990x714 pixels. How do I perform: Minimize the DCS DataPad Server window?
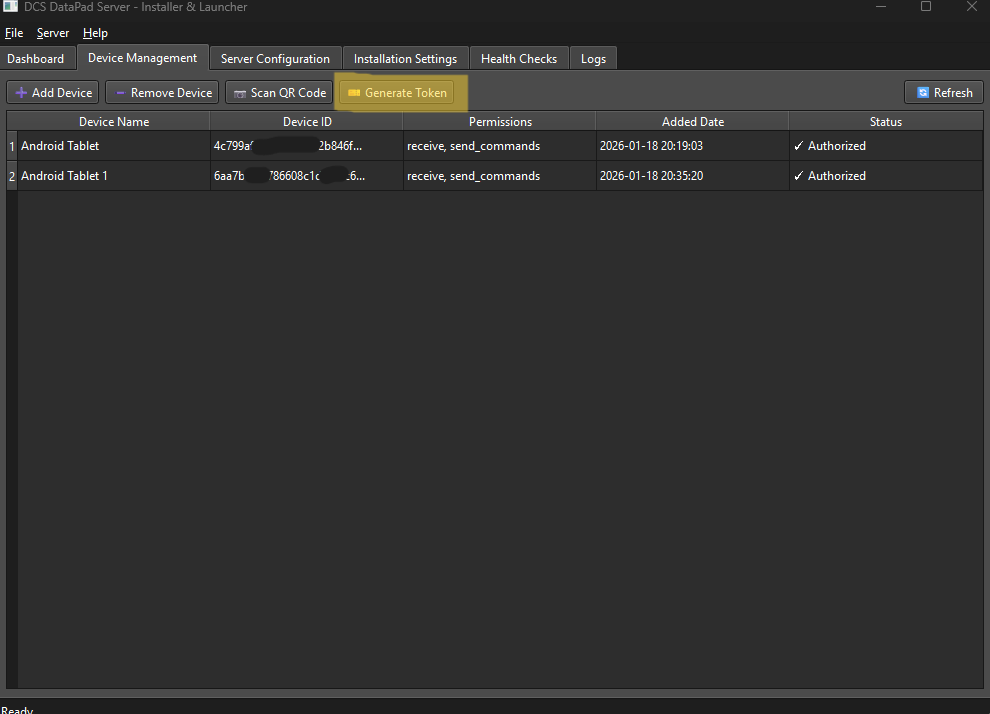881,6
